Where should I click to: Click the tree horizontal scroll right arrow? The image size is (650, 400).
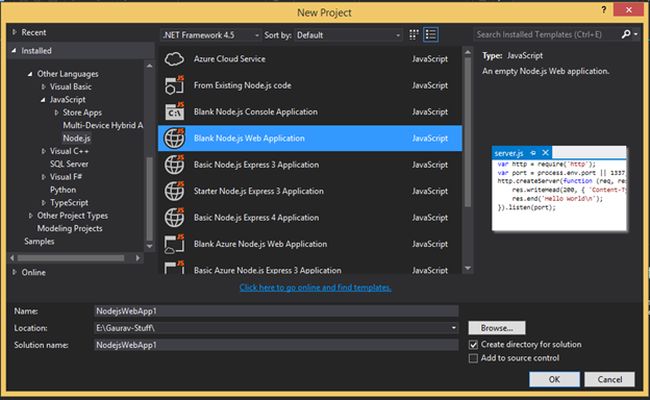pyautogui.click(x=138, y=258)
